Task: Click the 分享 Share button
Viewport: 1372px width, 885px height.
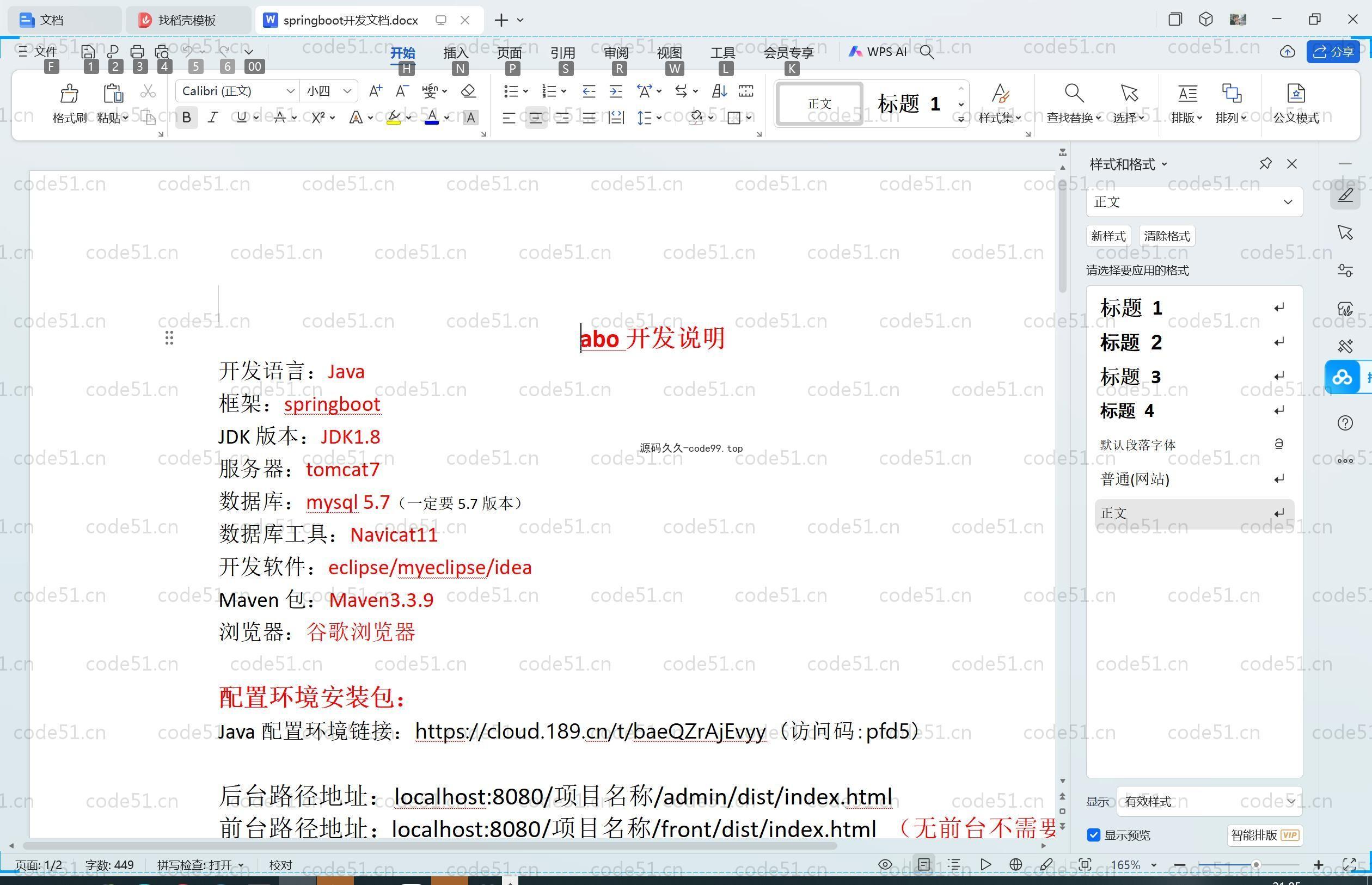Action: pos(1333,52)
